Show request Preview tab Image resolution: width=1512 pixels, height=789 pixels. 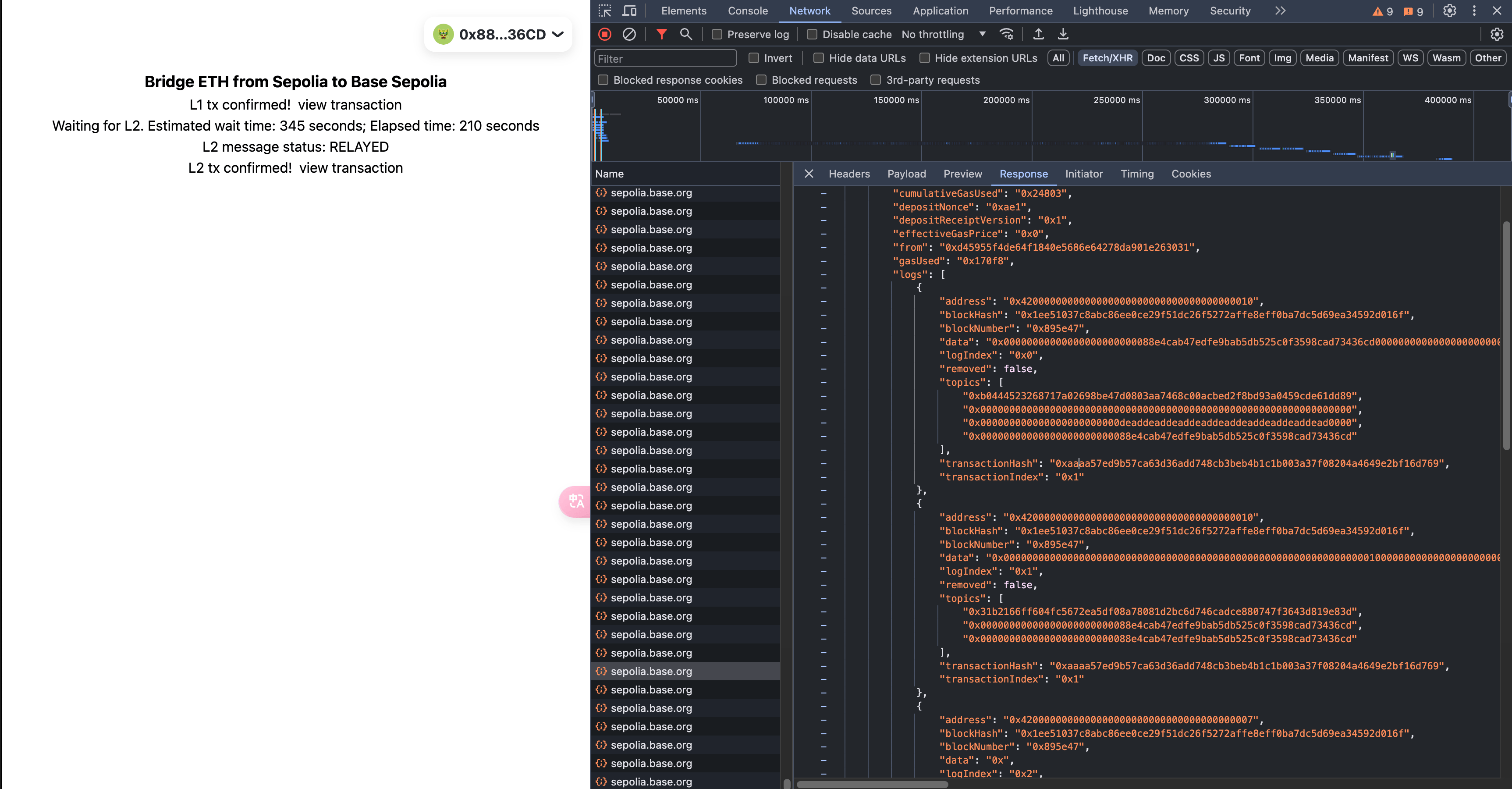click(962, 174)
